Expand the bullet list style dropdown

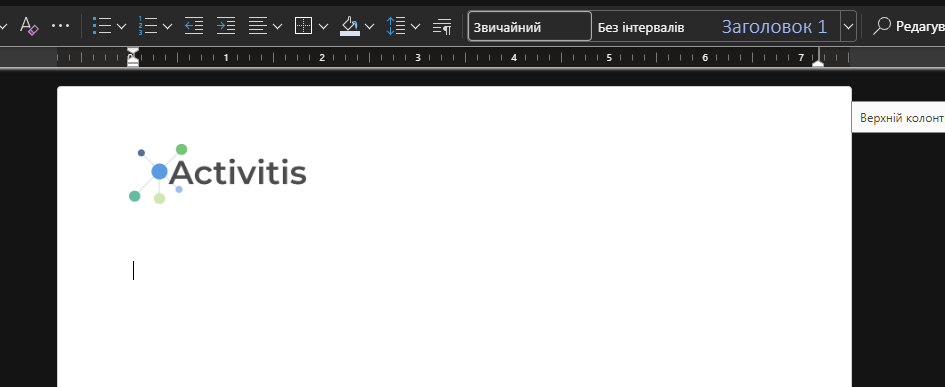[x=121, y=27]
